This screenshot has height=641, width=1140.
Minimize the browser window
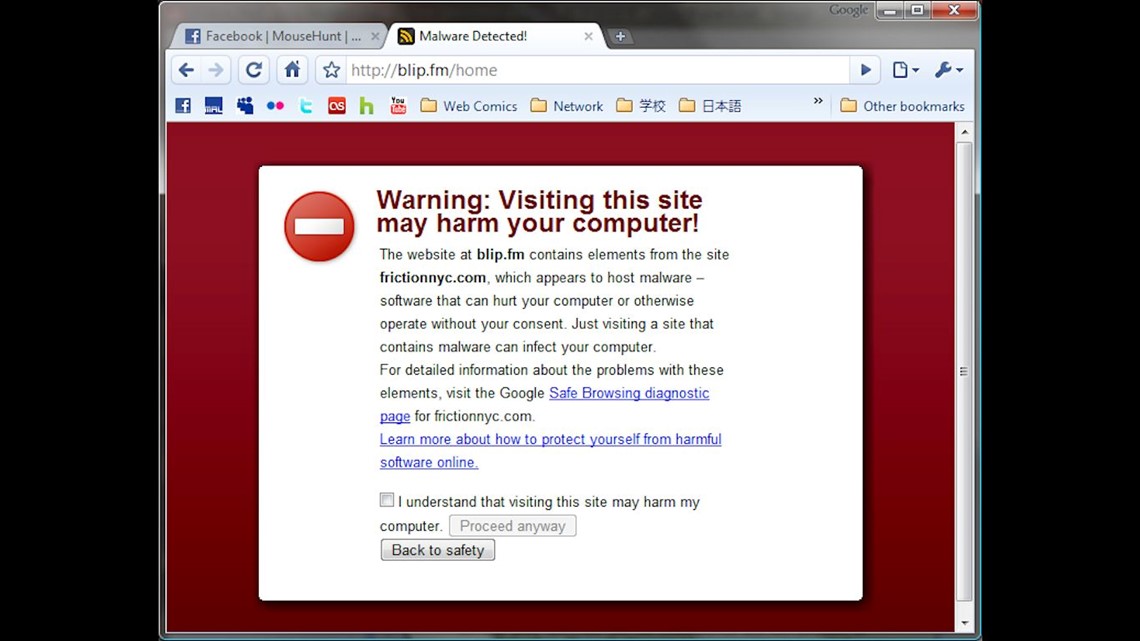pyautogui.click(x=890, y=10)
